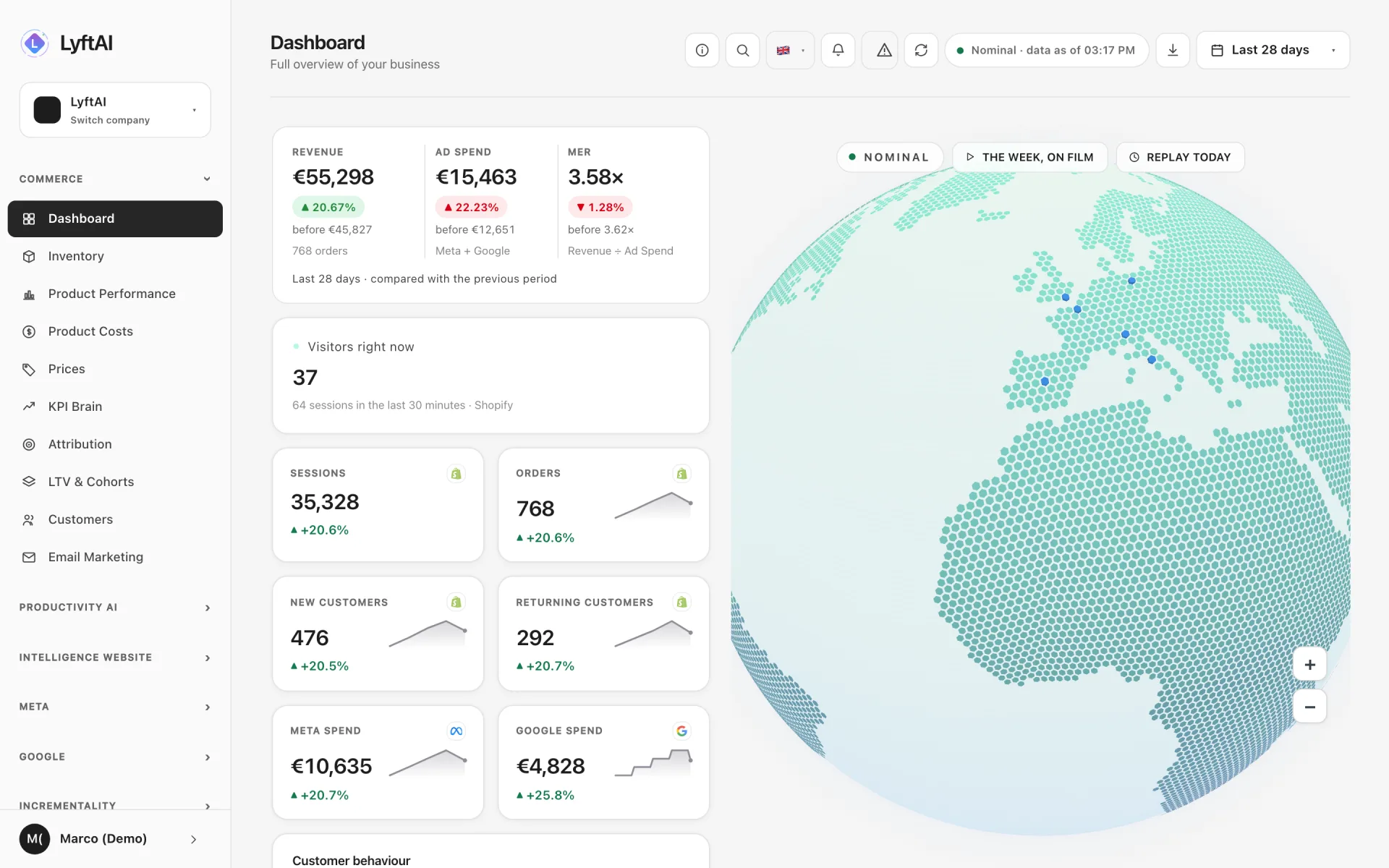This screenshot has height=868, width=1389.
Task: Go to Inventory in the sidebar
Action: click(x=115, y=256)
